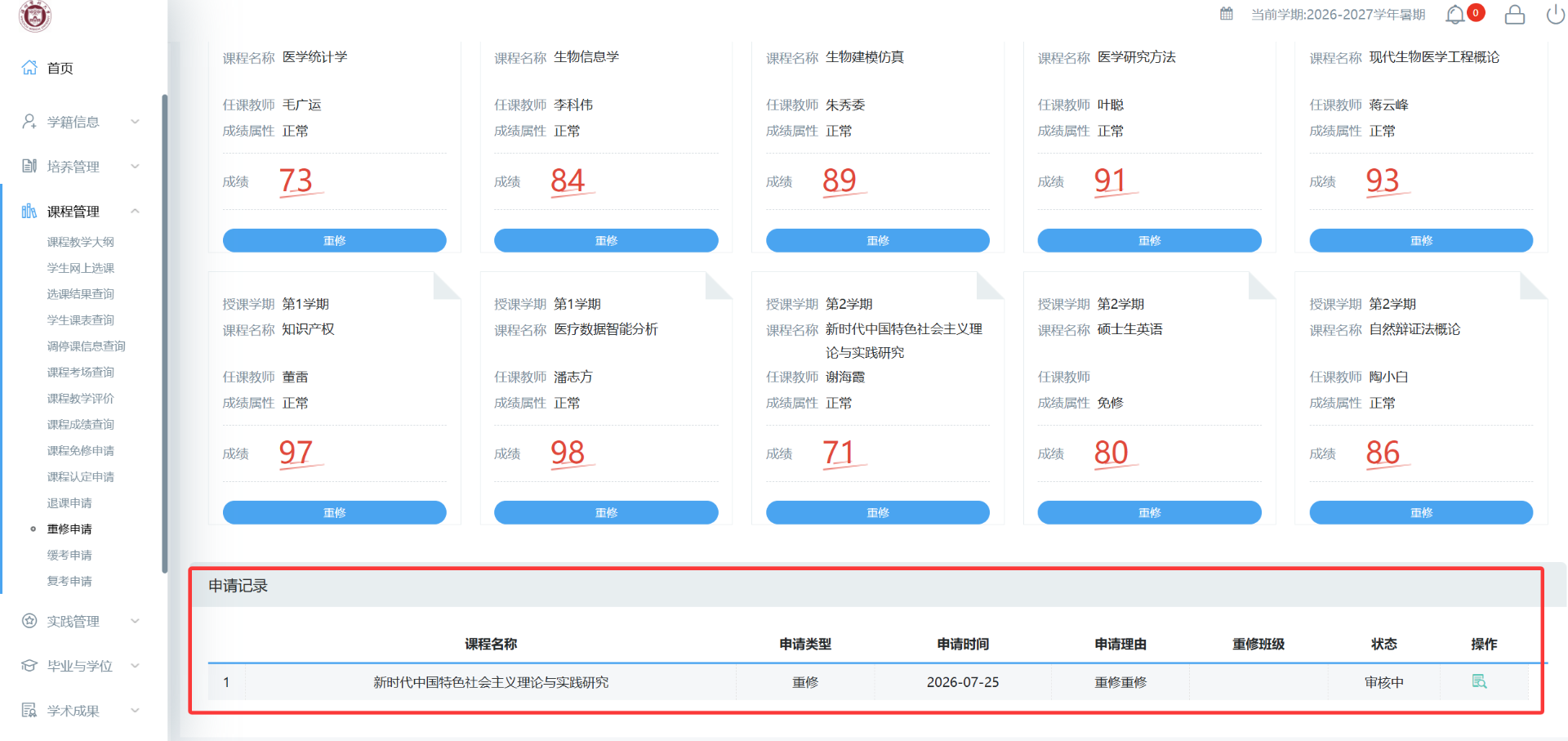Open 课程免修申请 submenu item
The width and height of the screenshot is (1568, 741).
coord(81,451)
